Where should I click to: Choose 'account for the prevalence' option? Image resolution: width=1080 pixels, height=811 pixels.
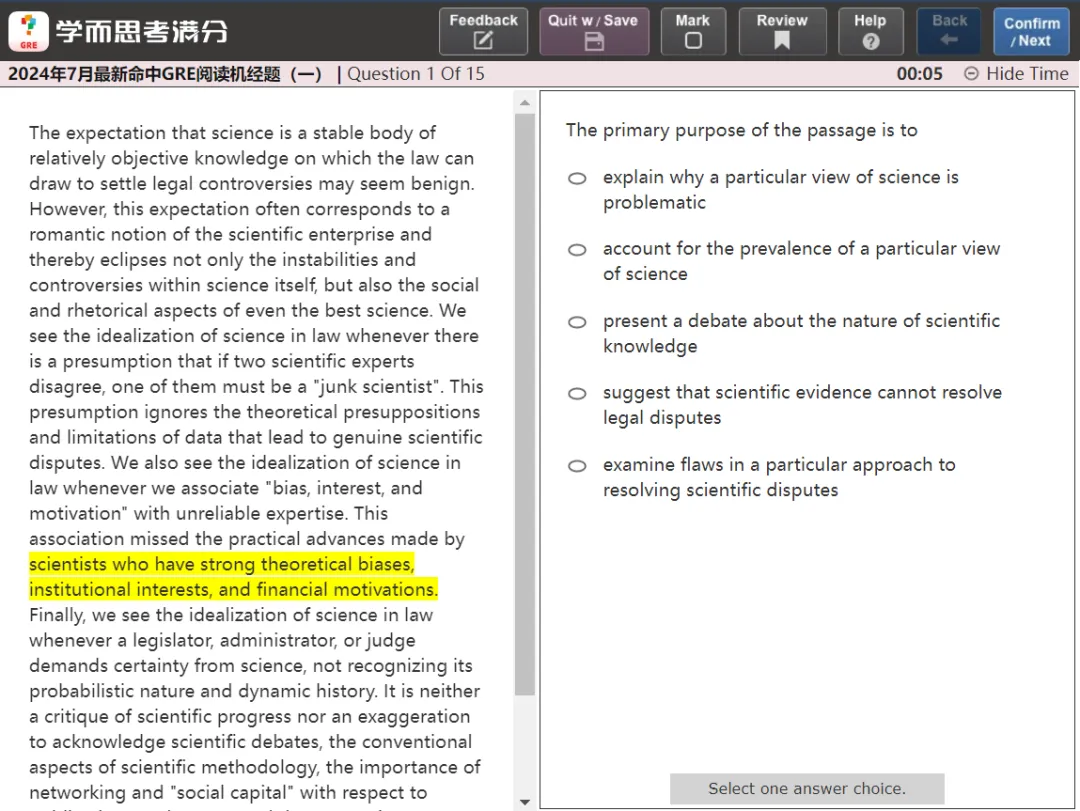pyautogui.click(x=577, y=250)
